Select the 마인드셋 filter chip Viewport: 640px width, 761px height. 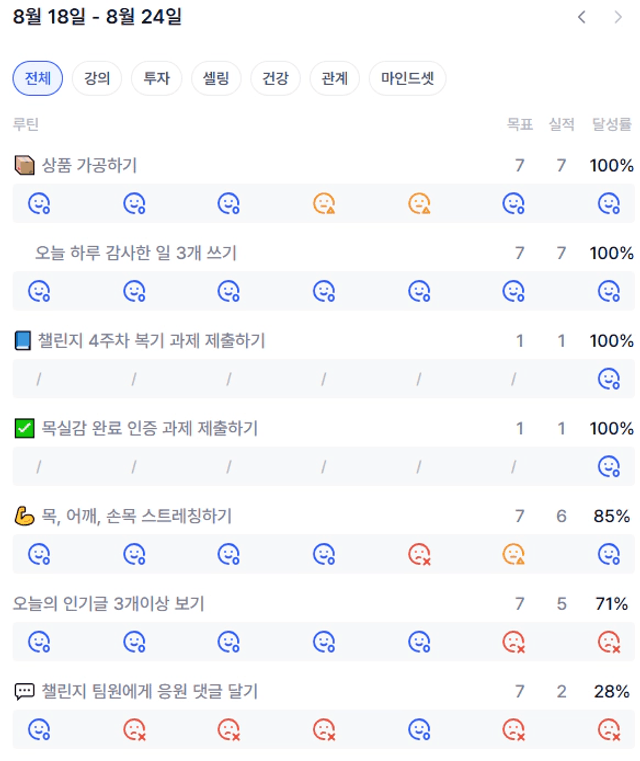tap(407, 78)
